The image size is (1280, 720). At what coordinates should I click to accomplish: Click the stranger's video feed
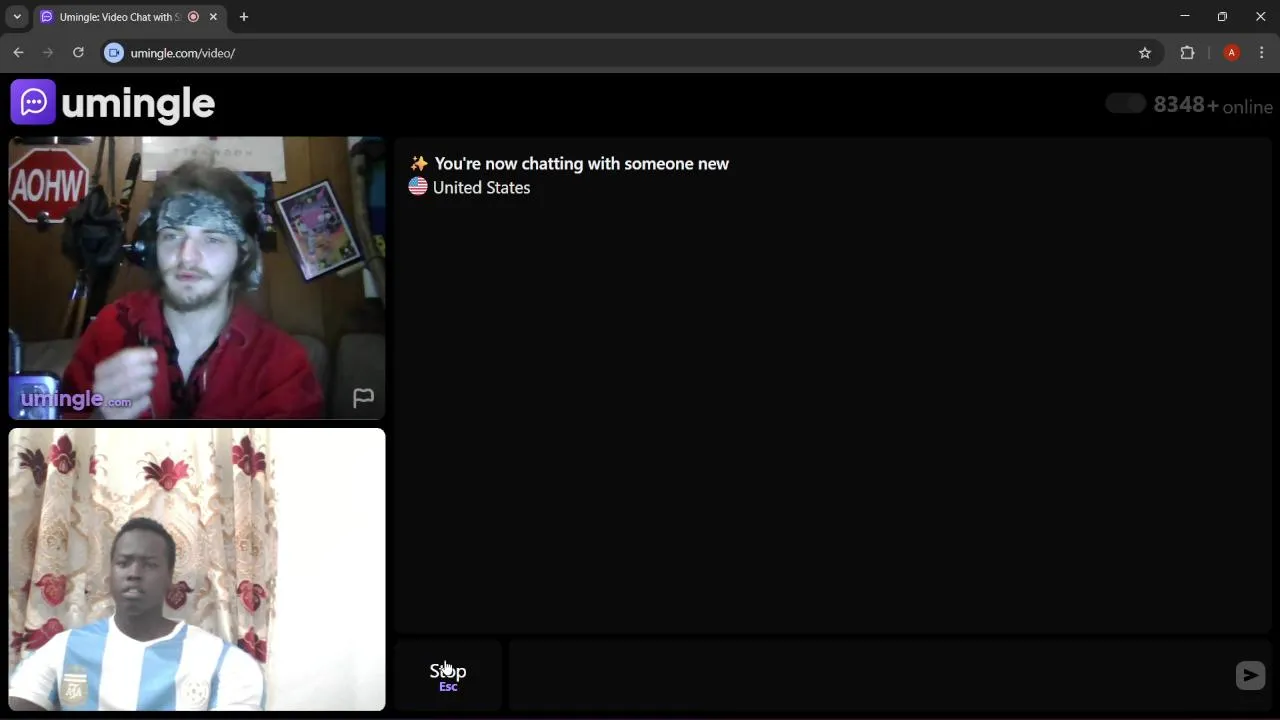[197, 278]
